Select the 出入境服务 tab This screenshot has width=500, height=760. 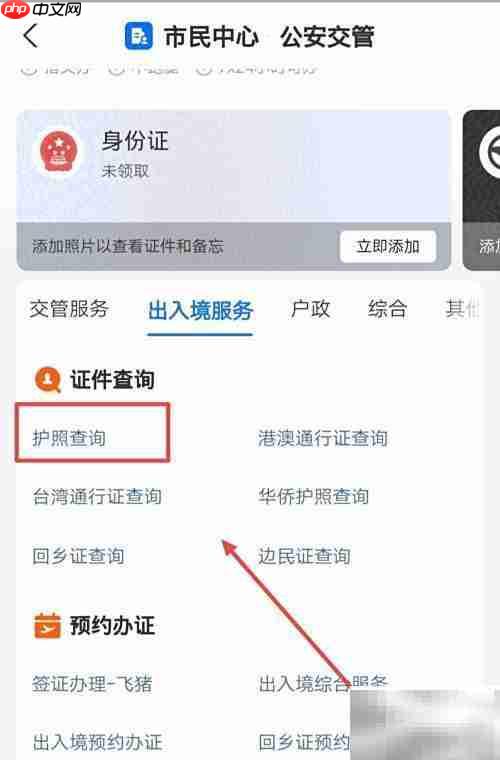tap(200, 310)
